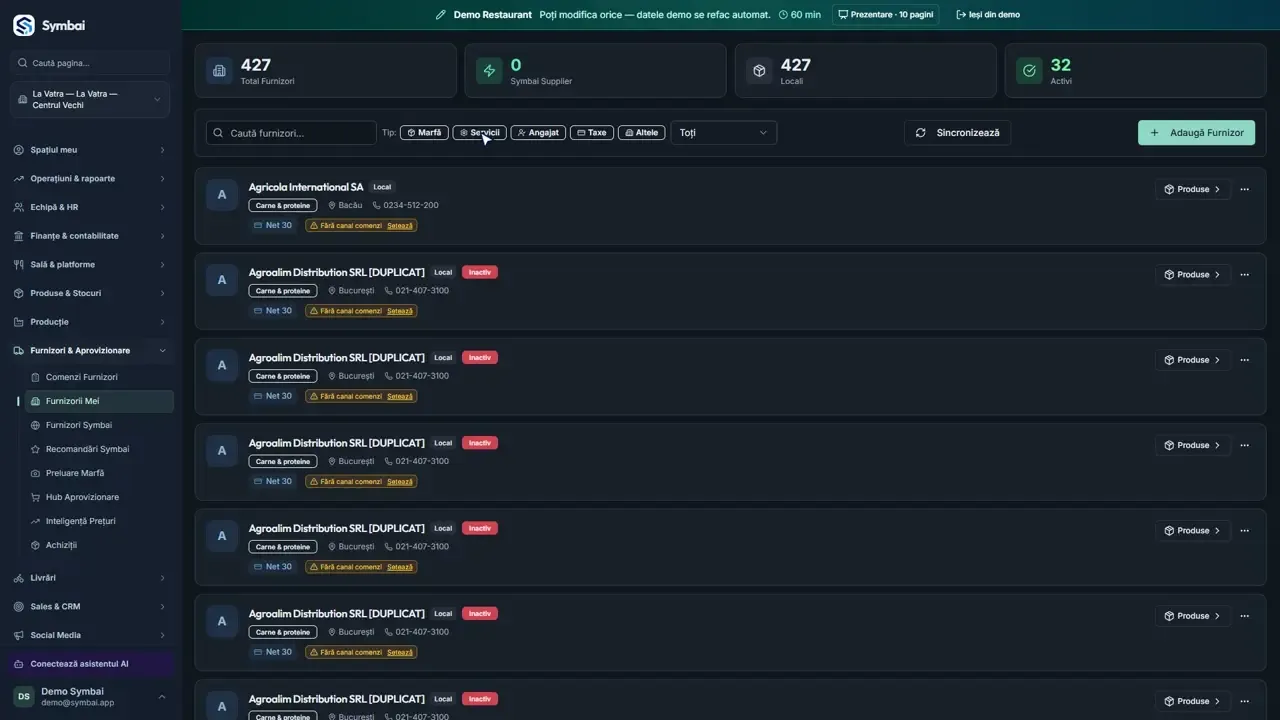
Task: Click the Activi checkmark icon
Action: point(1029,71)
